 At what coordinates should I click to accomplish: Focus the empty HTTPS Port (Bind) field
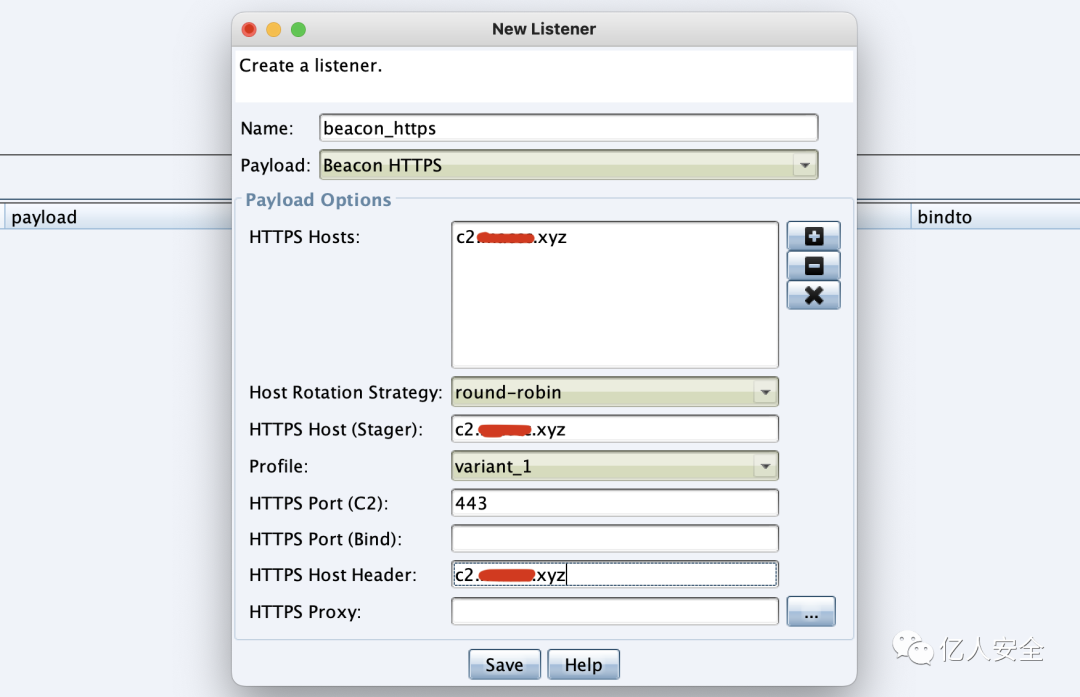[x=614, y=539]
